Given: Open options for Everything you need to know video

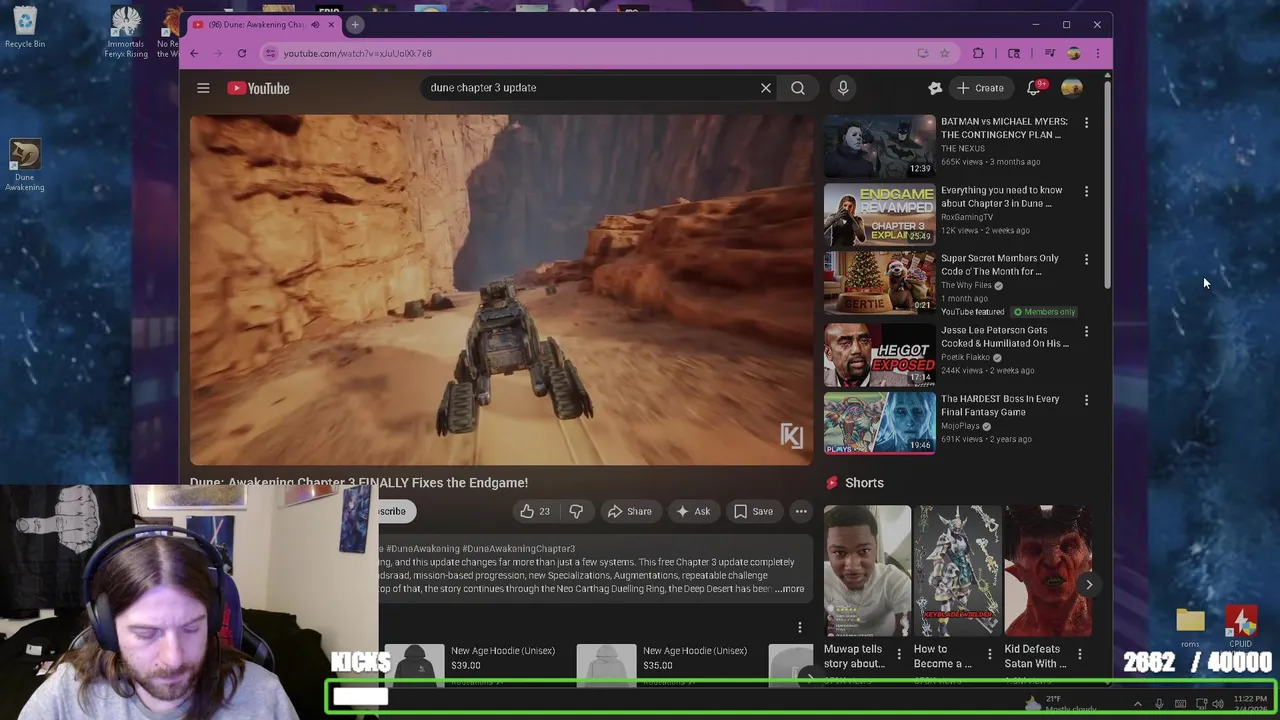Looking at the screenshot, I should [1087, 191].
